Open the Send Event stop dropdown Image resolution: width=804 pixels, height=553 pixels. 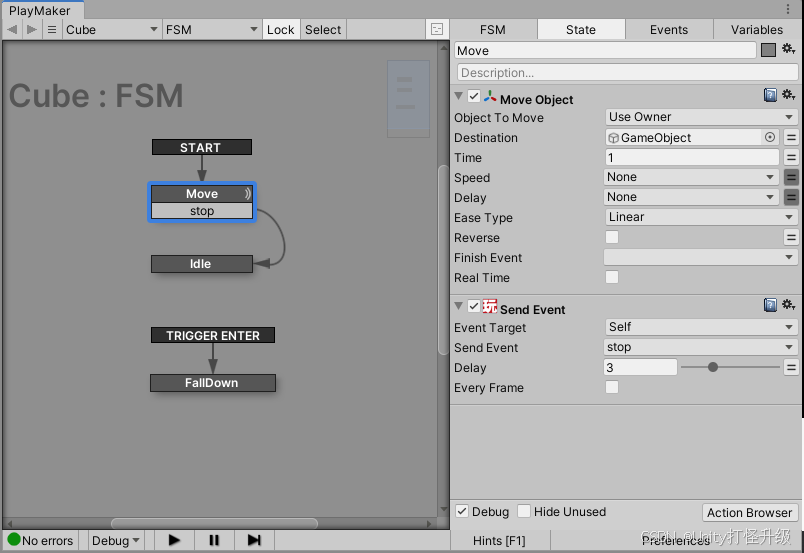(x=700, y=347)
